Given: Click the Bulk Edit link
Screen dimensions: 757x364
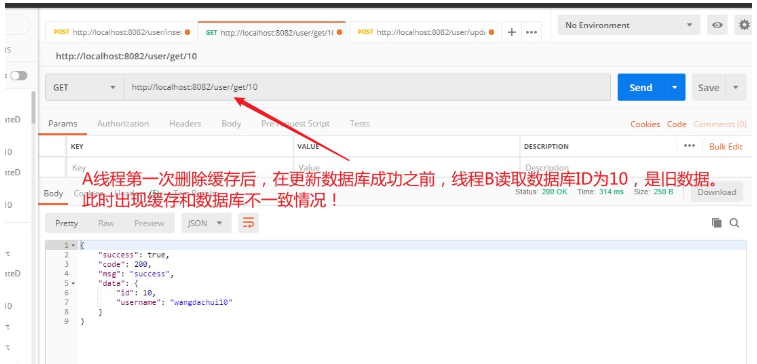Looking at the screenshot, I should (x=726, y=146).
